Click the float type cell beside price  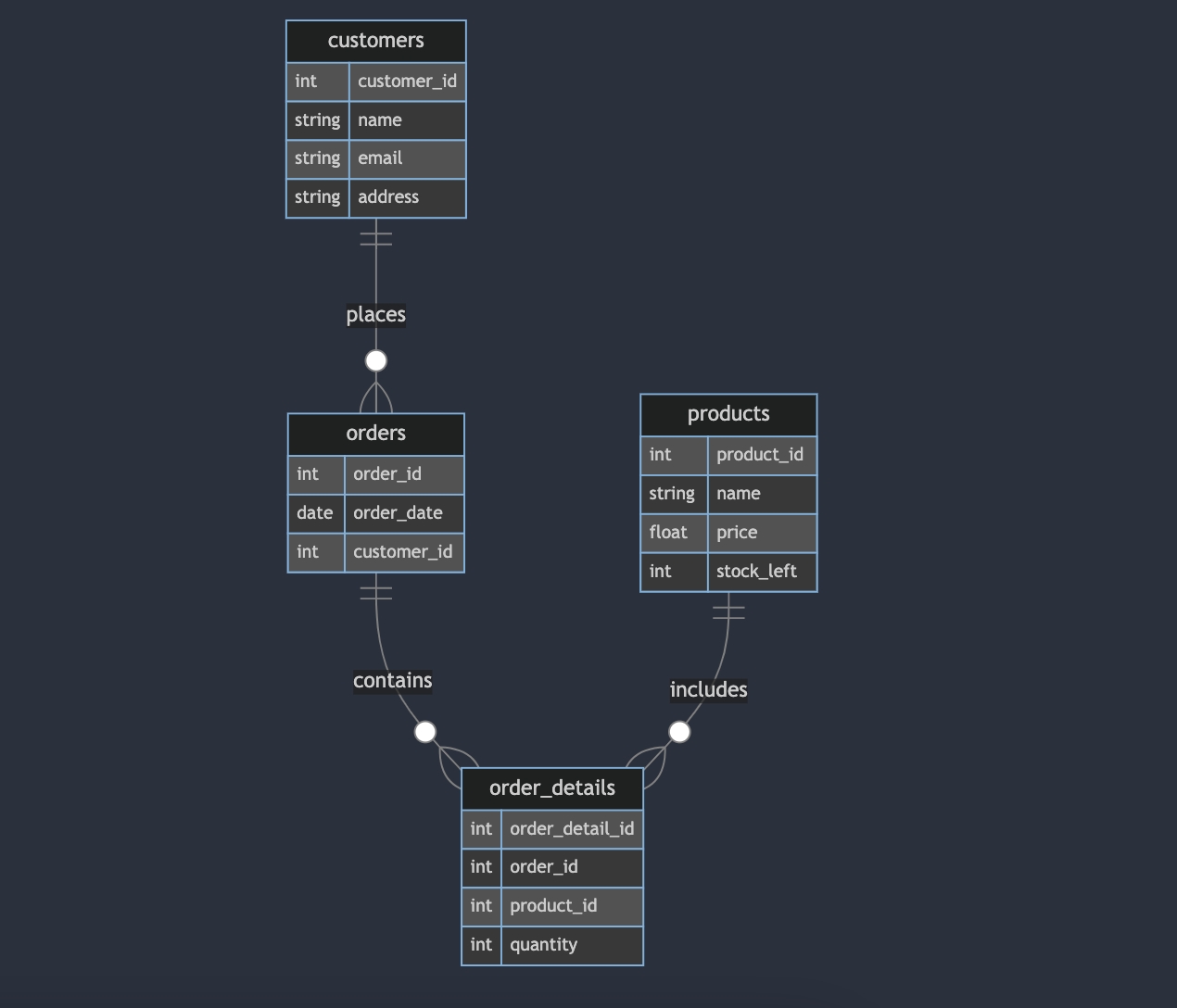669,533
